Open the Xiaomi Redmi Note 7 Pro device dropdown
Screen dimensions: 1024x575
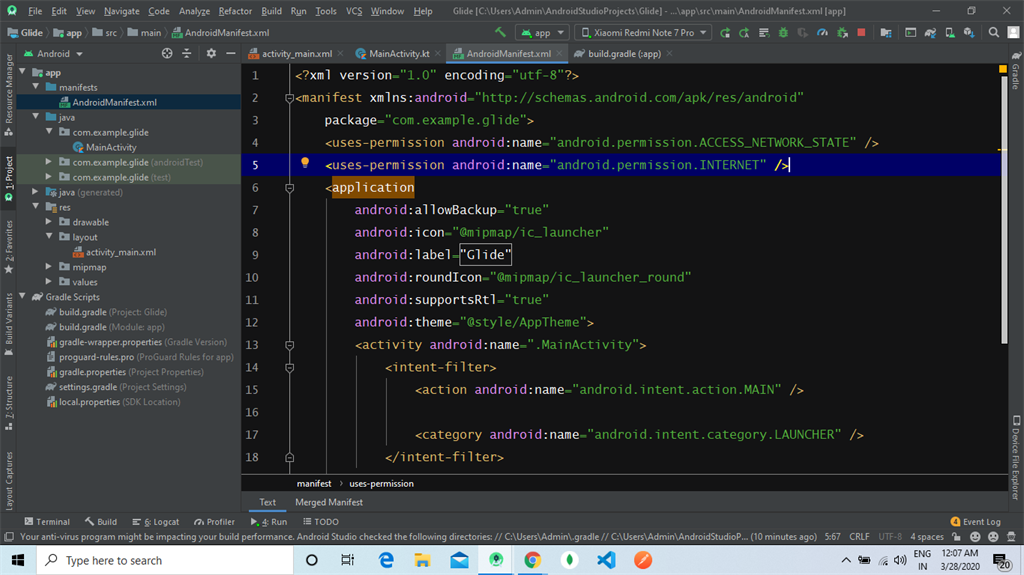point(643,32)
